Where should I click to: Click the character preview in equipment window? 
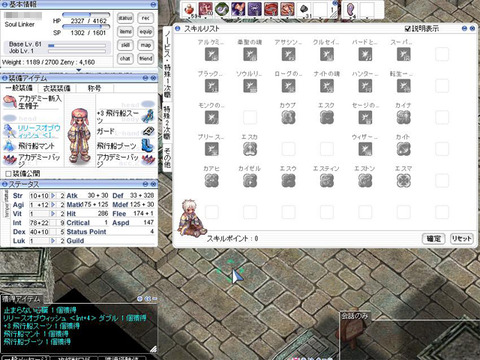click(x=79, y=135)
